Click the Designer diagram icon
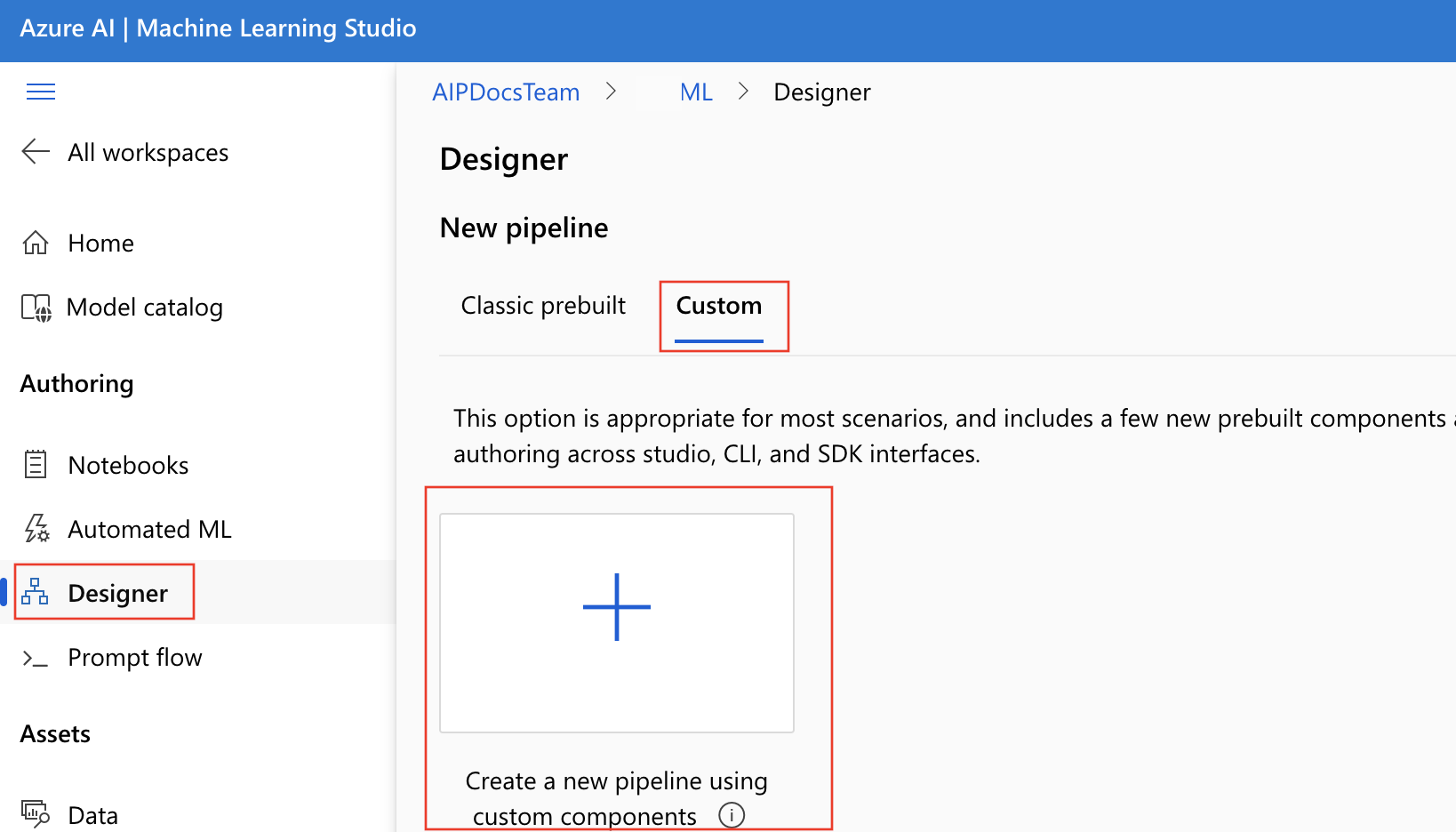 [35, 592]
